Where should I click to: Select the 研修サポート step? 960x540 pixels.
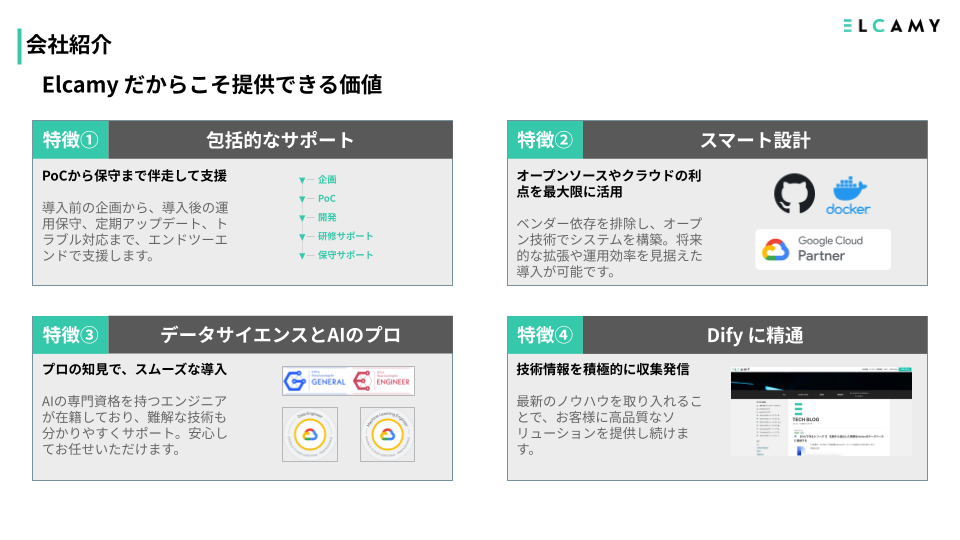coord(345,236)
